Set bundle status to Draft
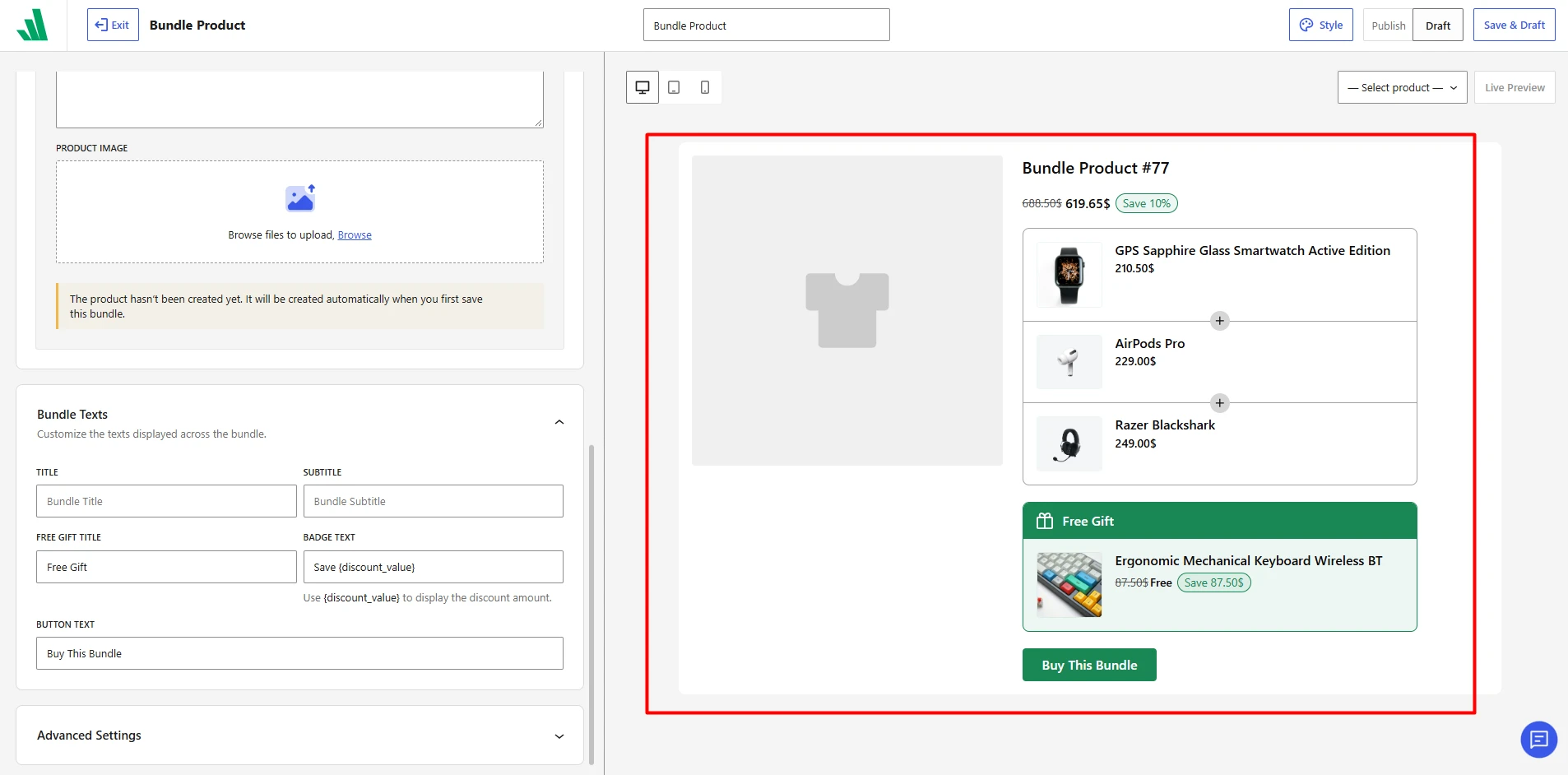The width and height of the screenshot is (1568, 775). 1438,26
